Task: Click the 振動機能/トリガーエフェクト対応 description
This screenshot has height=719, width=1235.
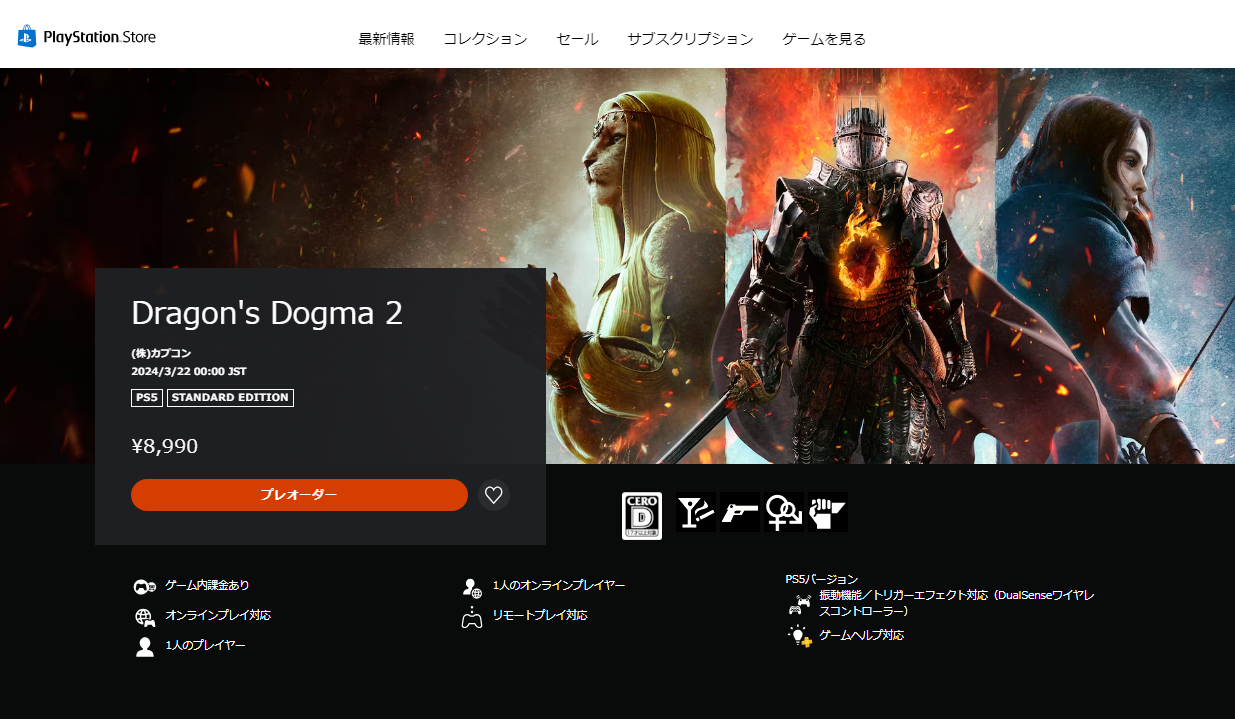Action: [957, 603]
